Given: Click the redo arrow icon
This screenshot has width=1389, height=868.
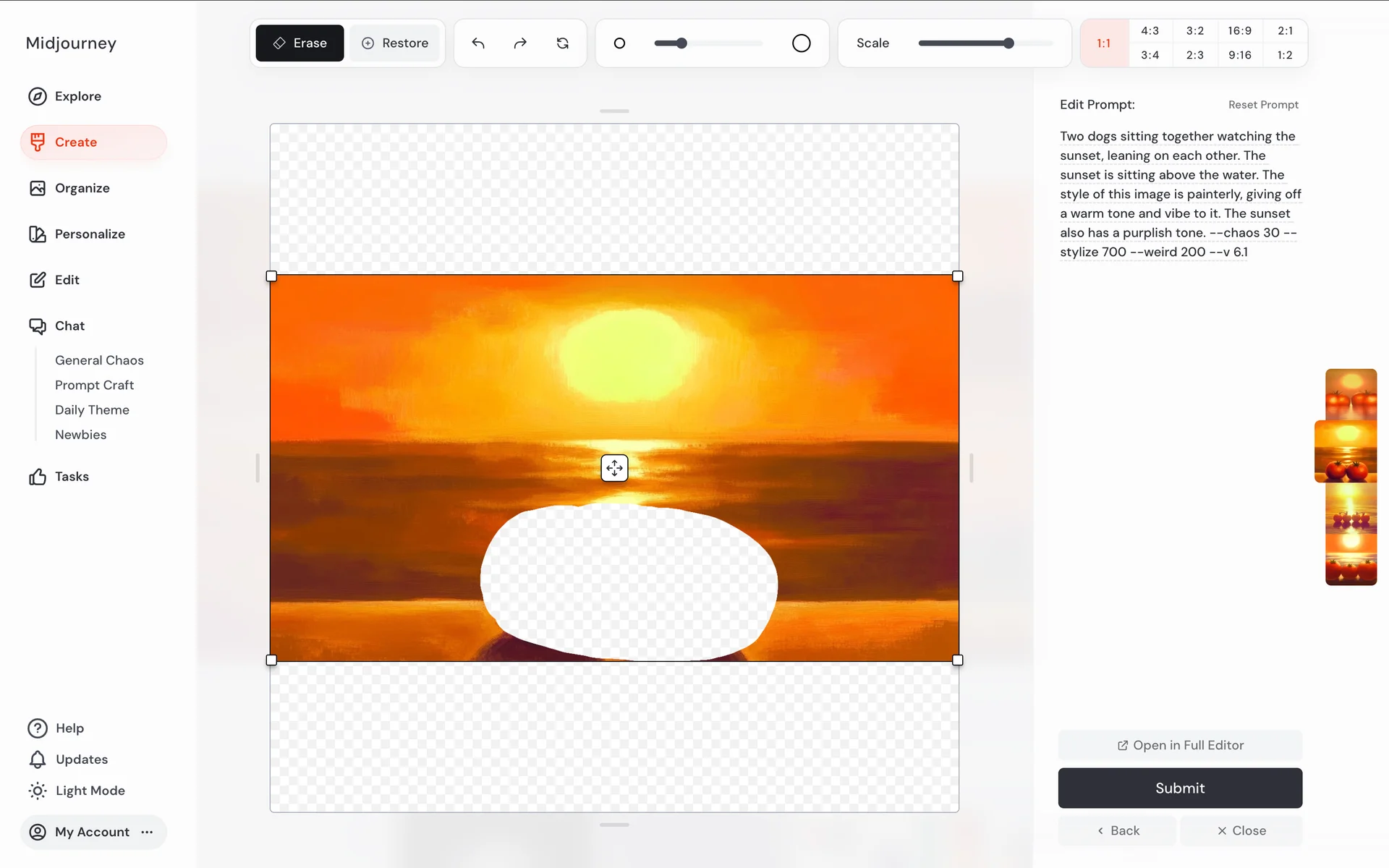Looking at the screenshot, I should pos(520,43).
